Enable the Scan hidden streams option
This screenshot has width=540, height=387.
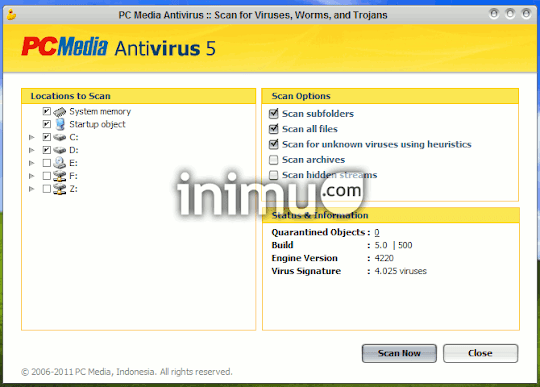(273, 175)
